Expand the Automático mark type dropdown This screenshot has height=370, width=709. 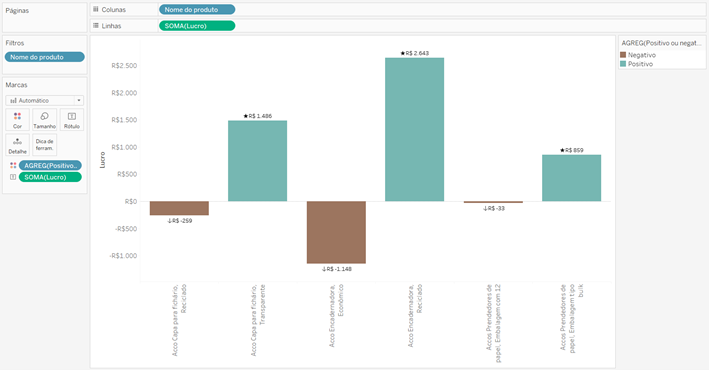(x=44, y=100)
